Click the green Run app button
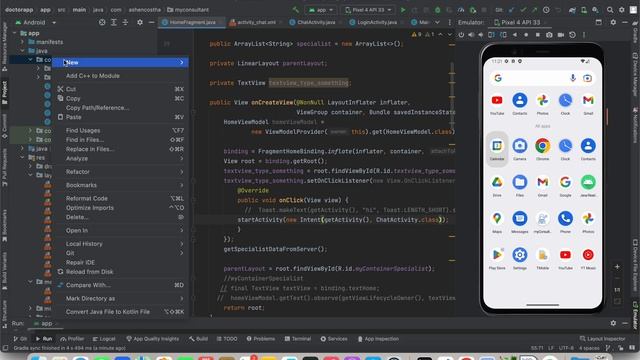This screenshot has height=360, width=640. tap(403, 10)
